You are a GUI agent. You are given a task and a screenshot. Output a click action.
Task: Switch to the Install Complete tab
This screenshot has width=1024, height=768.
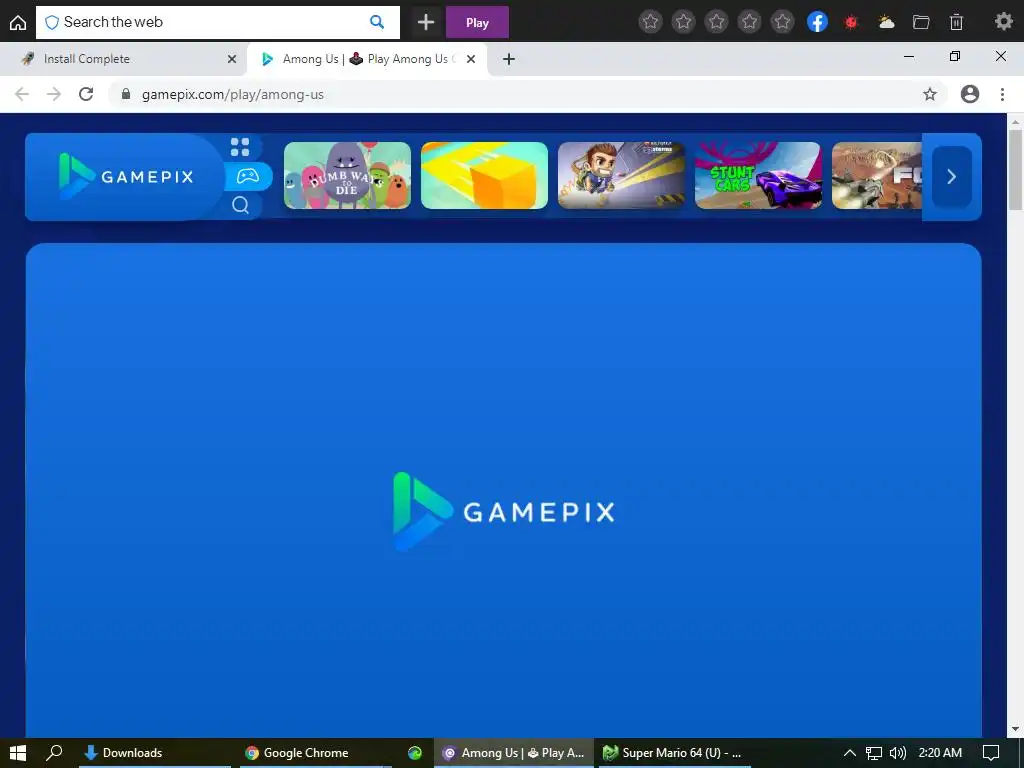click(x=124, y=59)
